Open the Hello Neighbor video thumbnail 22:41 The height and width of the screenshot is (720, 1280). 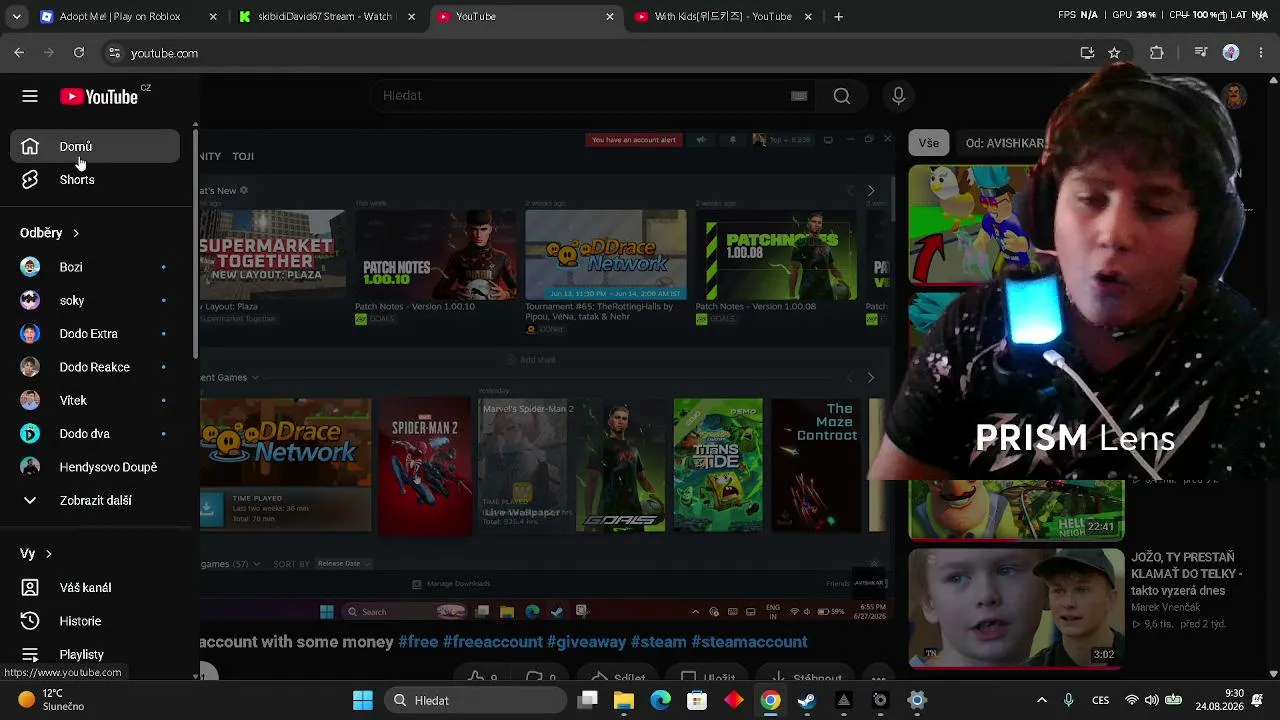click(1016, 510)
